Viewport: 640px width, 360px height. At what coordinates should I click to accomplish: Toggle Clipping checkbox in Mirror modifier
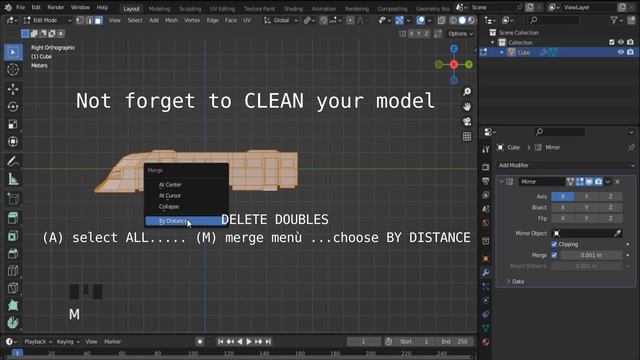coord(554,244)
